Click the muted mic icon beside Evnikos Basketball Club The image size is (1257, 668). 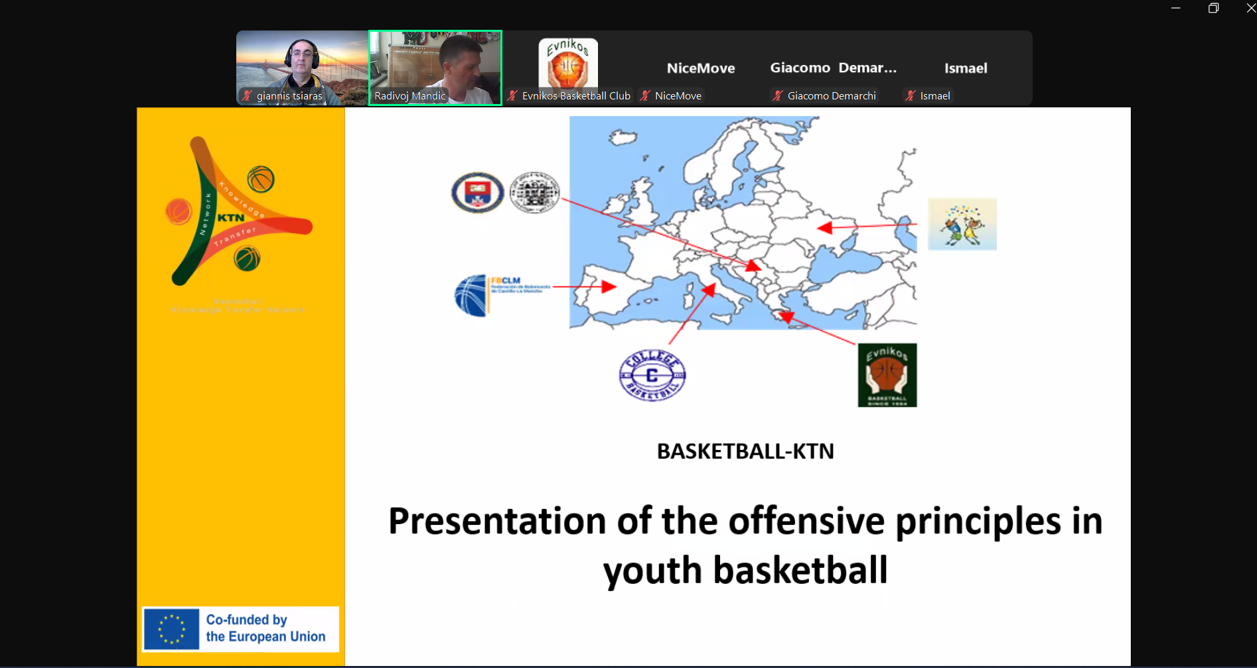coord(513,96)
